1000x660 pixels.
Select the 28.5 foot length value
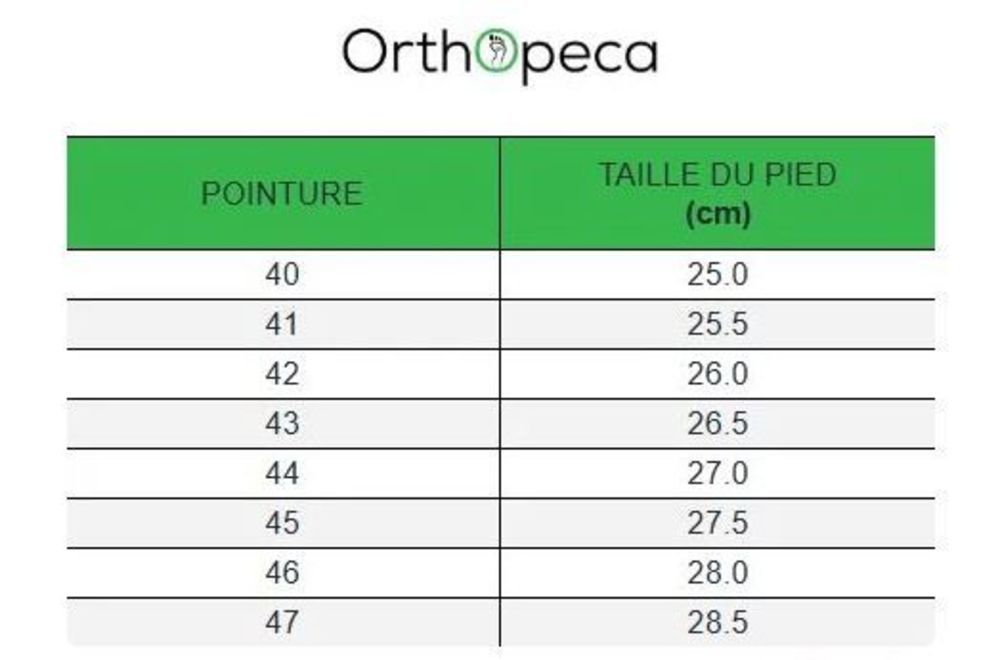click(x=718, y=622)
